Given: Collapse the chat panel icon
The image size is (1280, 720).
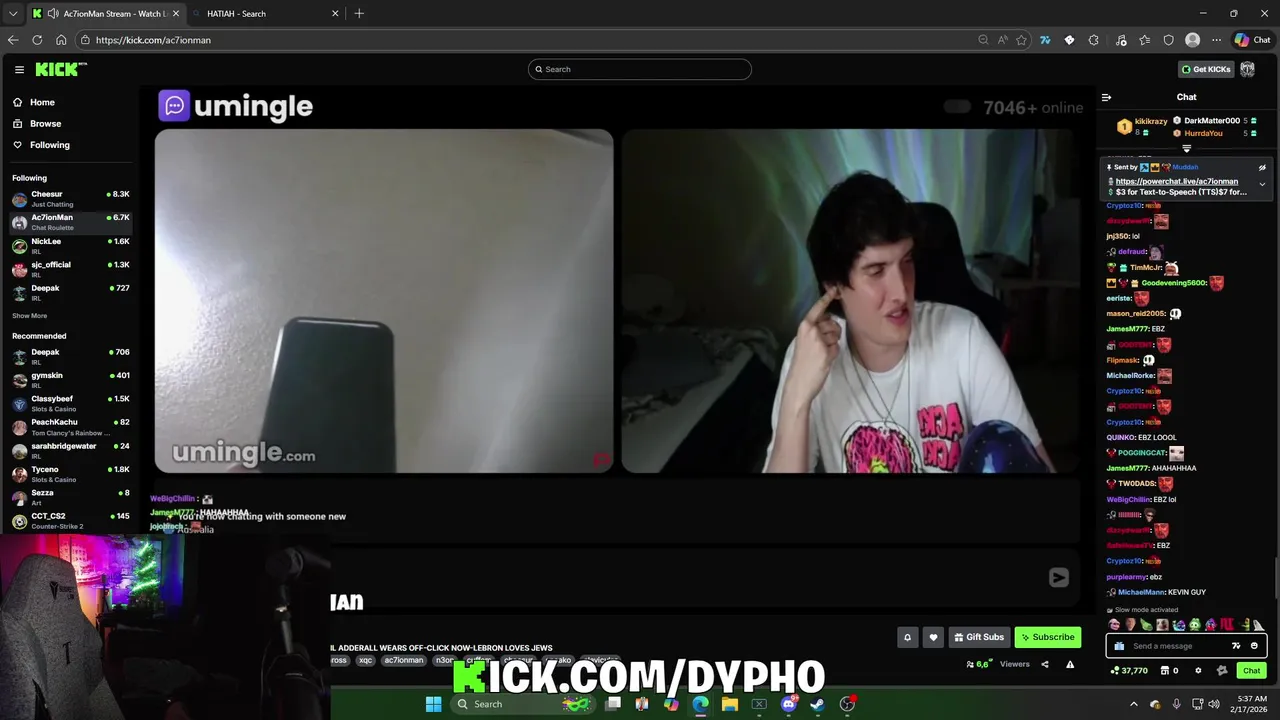Looking at the screenshot, I should point(1106,97).
